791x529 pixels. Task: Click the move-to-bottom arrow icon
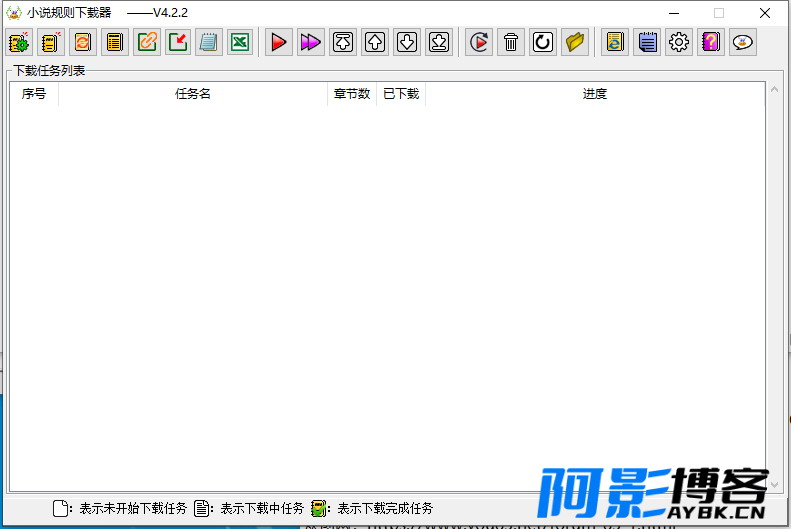(x=439, y=42)
